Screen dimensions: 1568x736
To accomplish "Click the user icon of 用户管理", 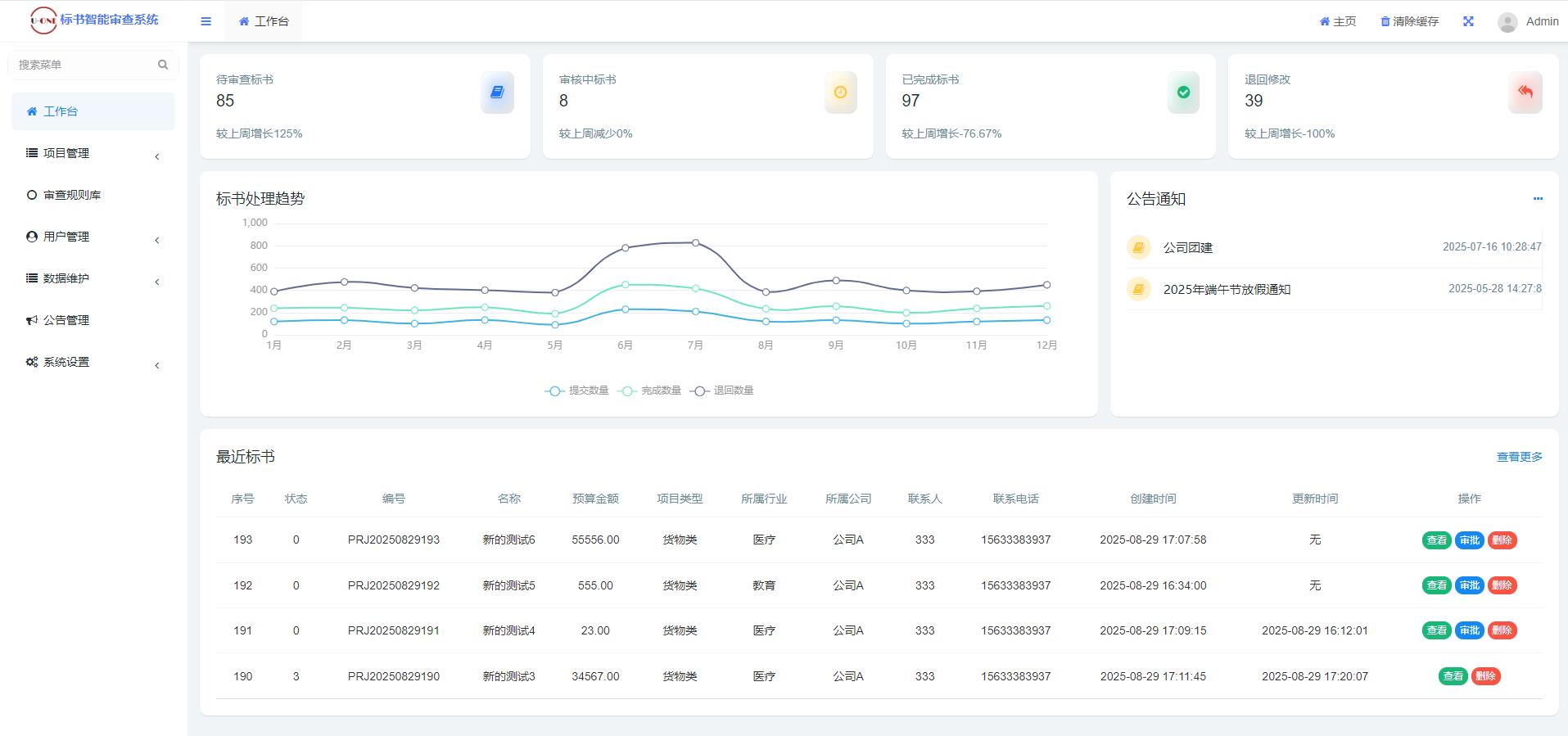I will click(32, 237).
